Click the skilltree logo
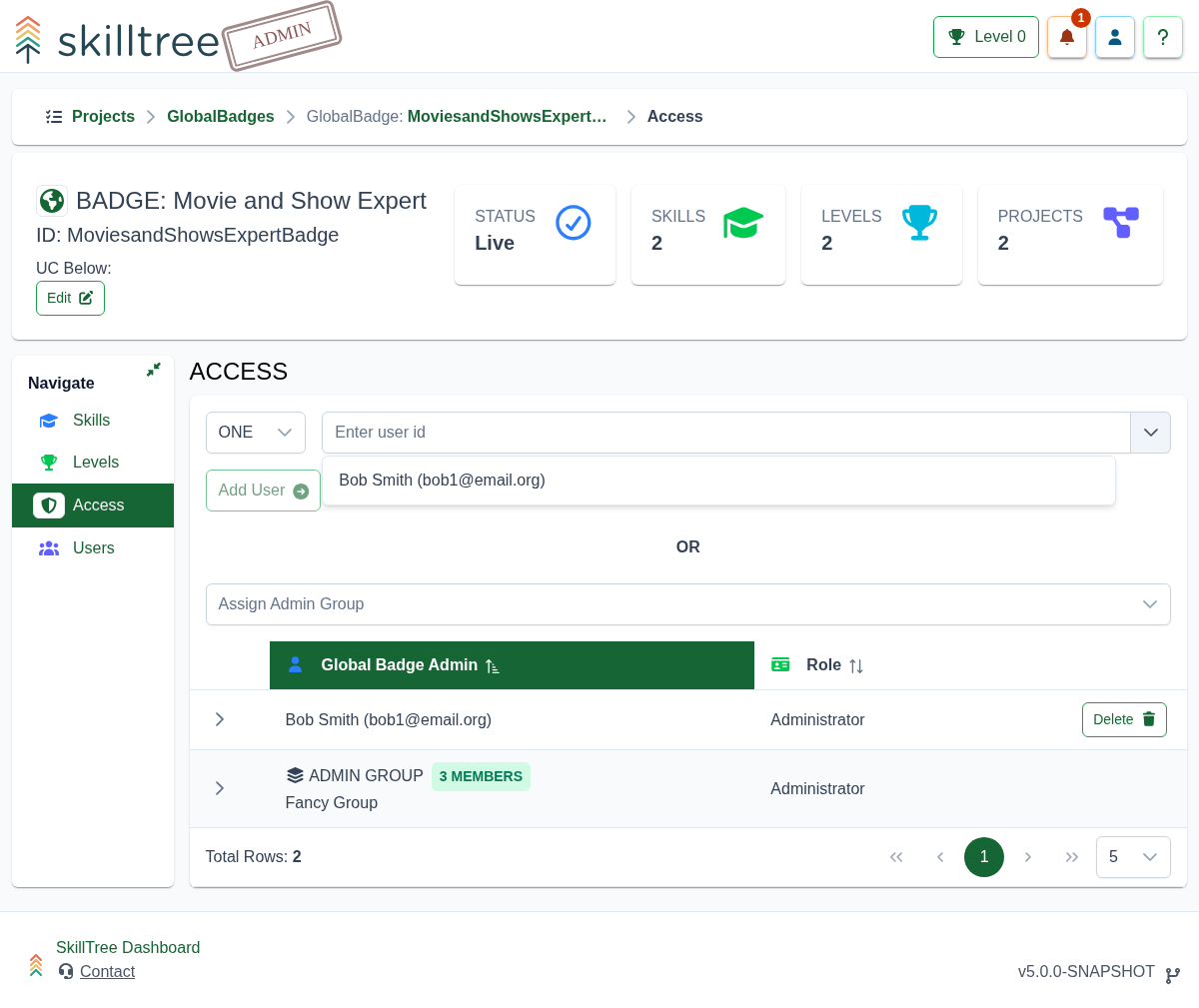This screenshot has height=1008, width=1199. [118, 40]
